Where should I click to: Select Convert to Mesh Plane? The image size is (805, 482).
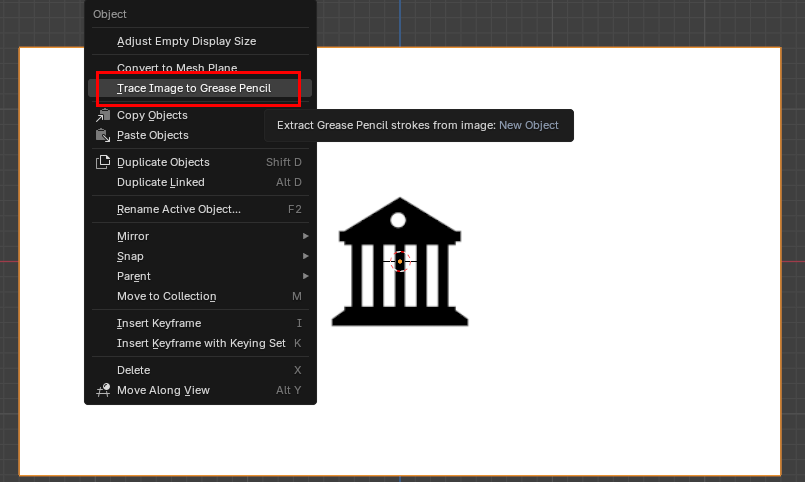pyautogui.click(x=176, y=68)
